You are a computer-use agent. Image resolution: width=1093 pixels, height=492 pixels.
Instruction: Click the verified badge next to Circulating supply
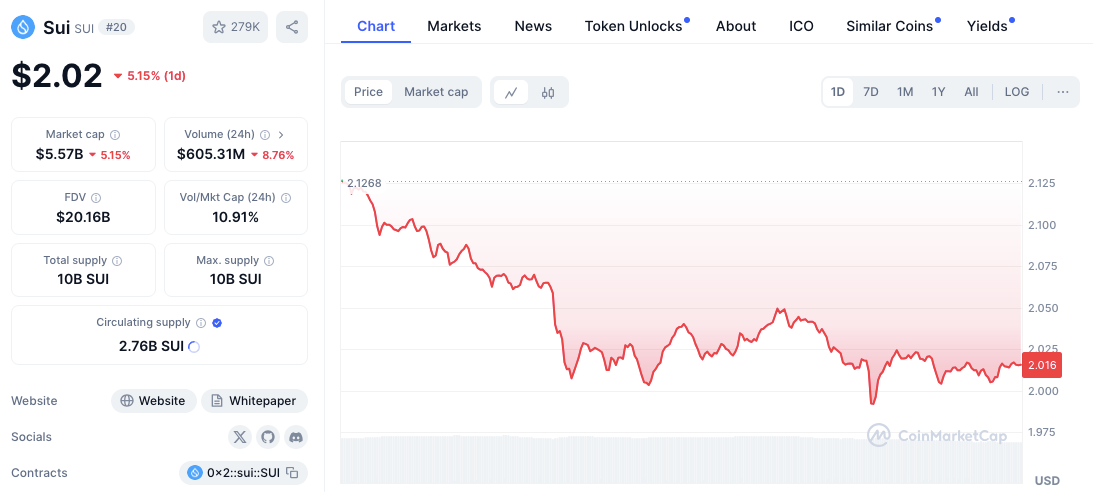point(217,323)
